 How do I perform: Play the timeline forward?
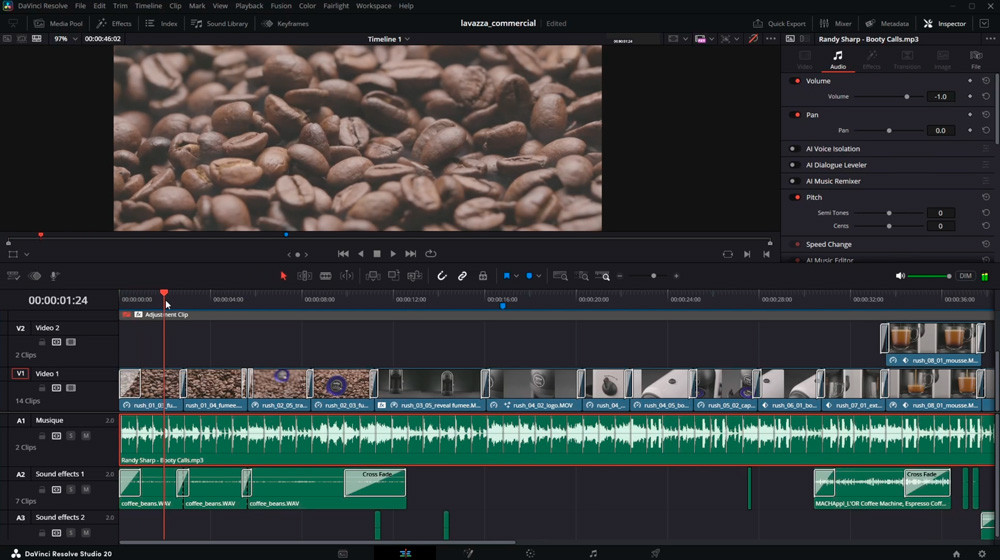point(393,254)
